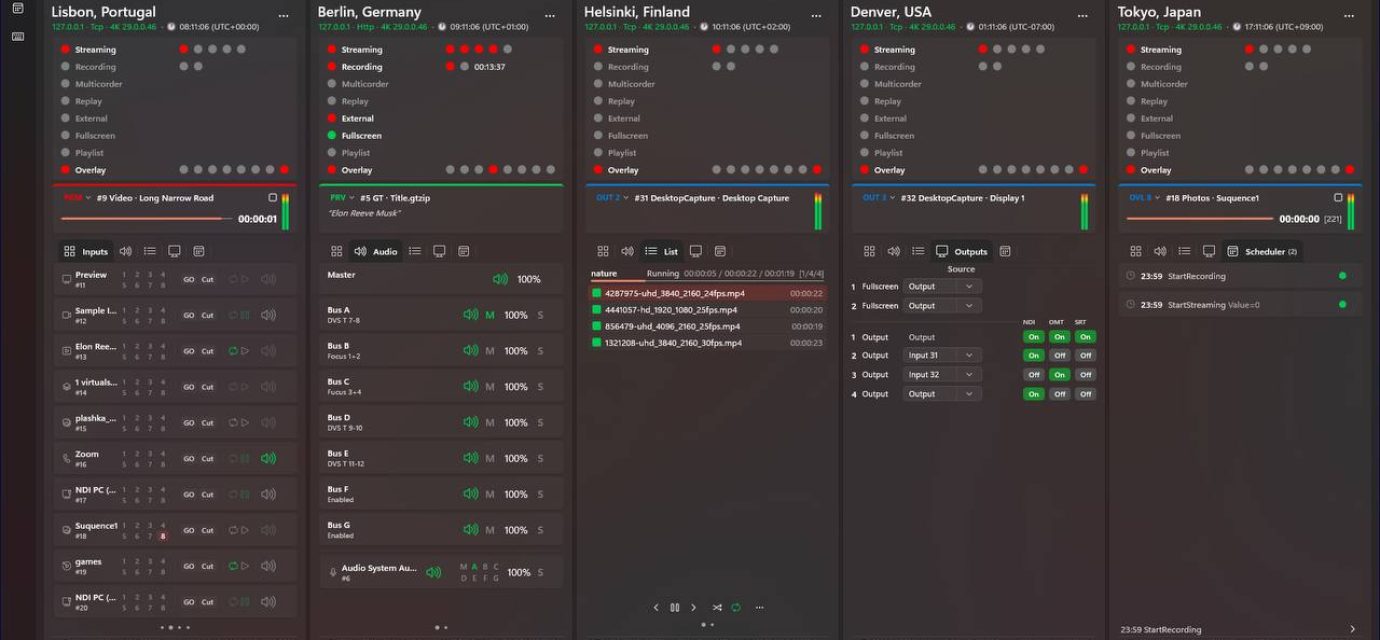The width and height of the screenshot is (1380, 640).
Task: Open the List tab in Tokyo panel
Action: (1184, 252)
